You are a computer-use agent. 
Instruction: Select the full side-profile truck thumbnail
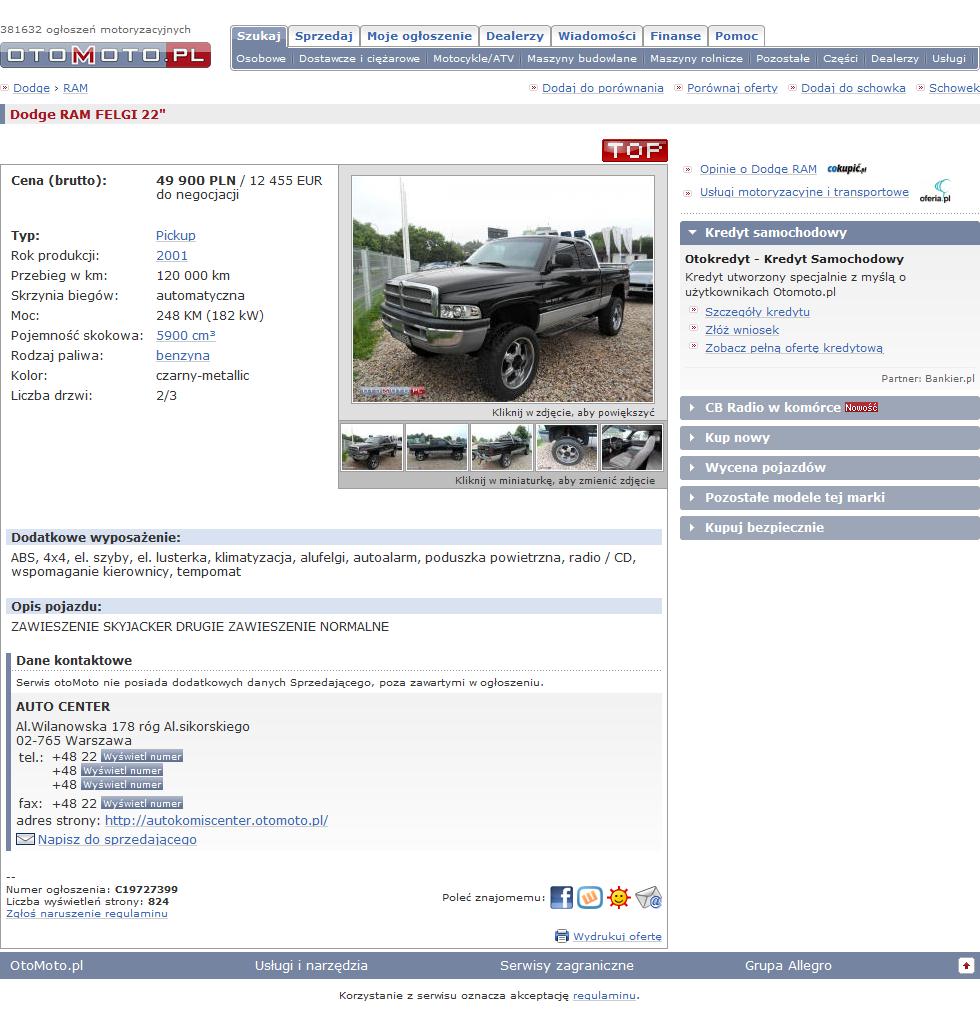tap(436, 447)
